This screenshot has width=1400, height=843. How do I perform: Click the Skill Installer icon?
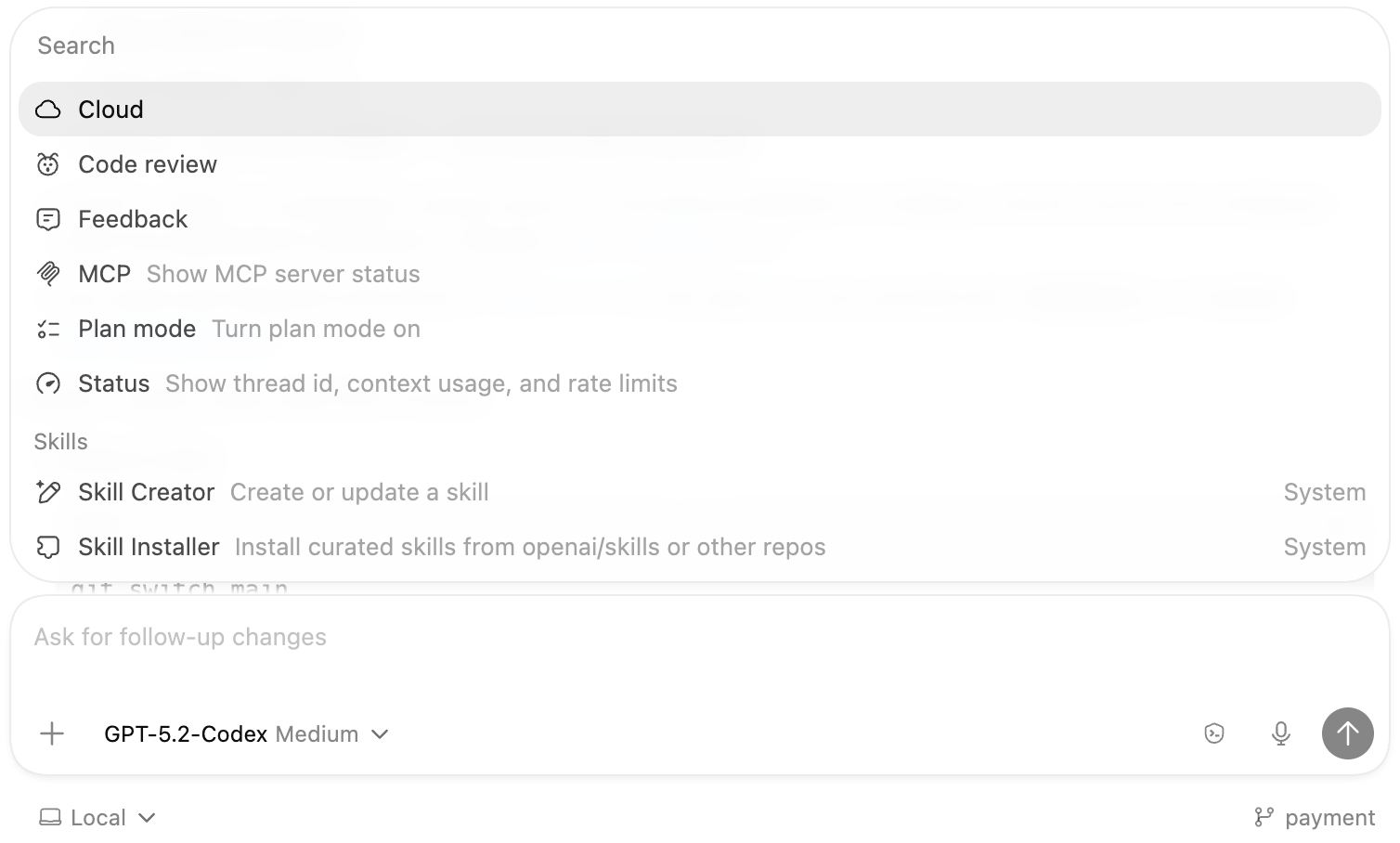(x=48, y=547)
